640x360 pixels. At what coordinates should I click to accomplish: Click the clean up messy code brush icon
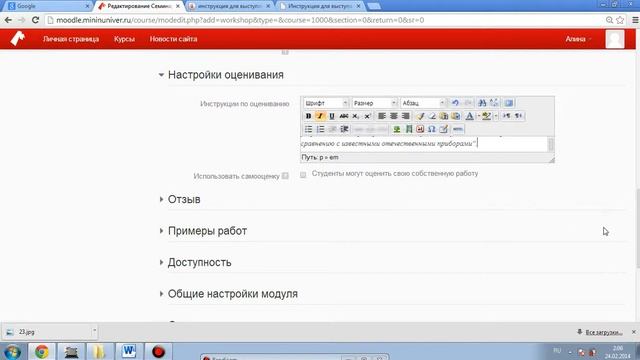coord(420,116)
